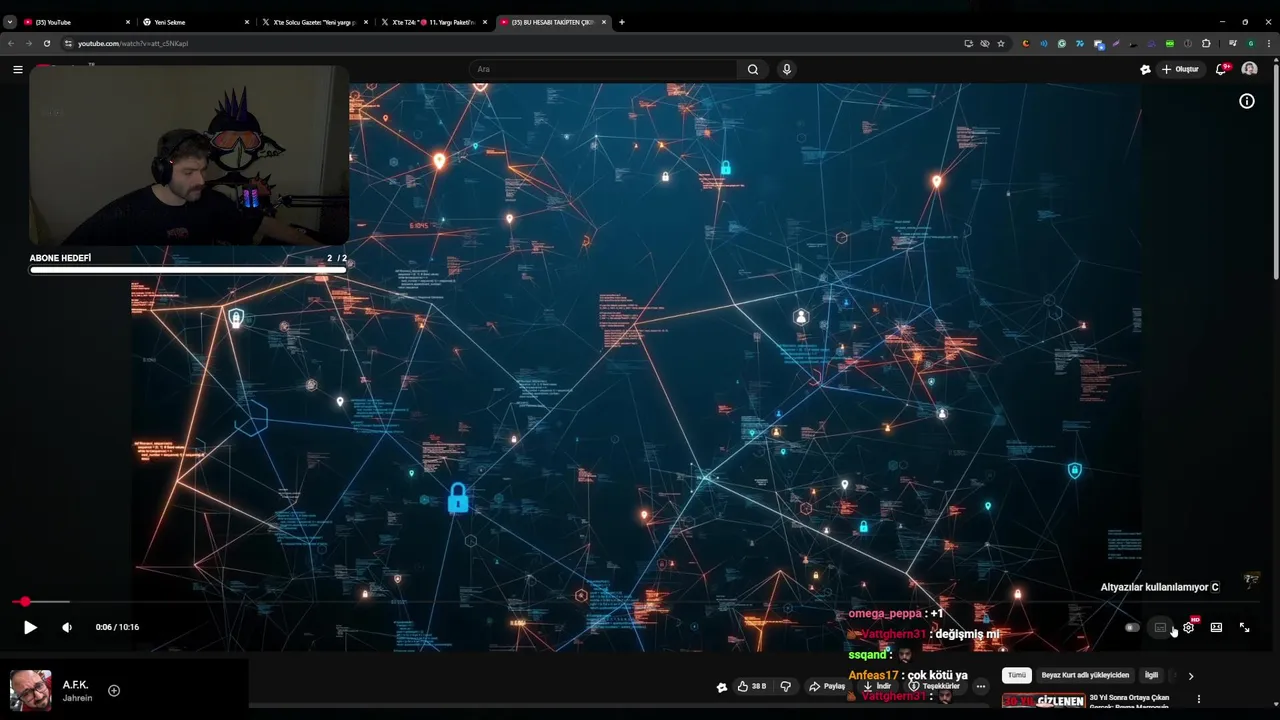
Task: Bookmark this page with star
Action: [x=1000, y=43]
